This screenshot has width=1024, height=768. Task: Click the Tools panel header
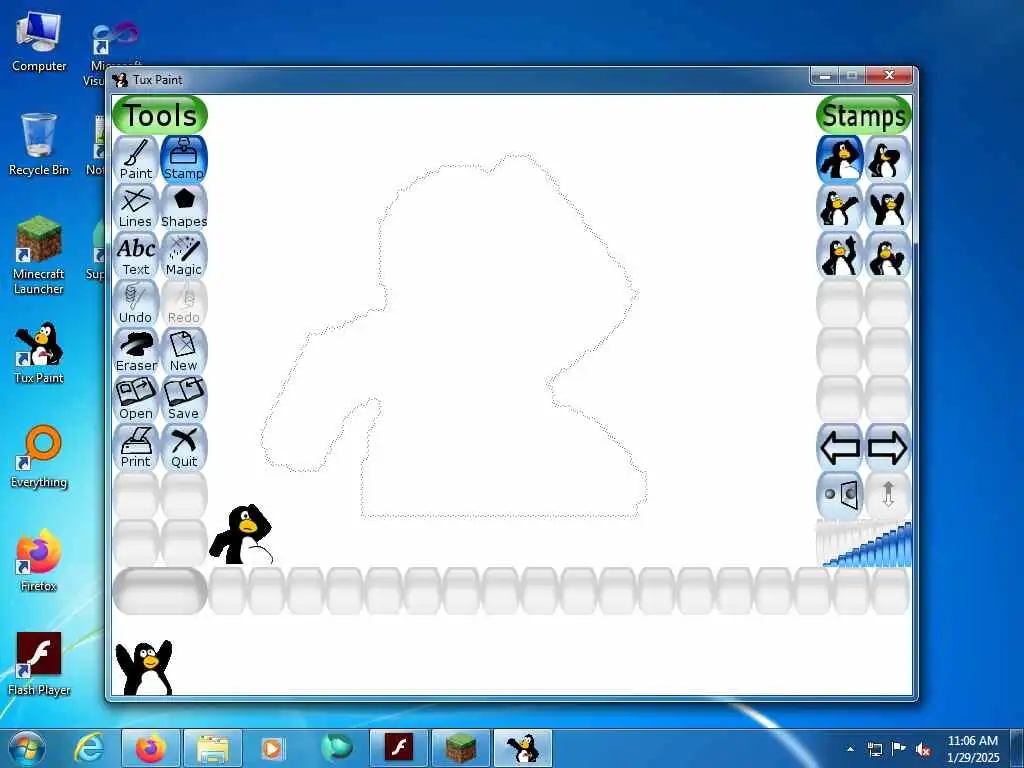(x=160, y=115)
